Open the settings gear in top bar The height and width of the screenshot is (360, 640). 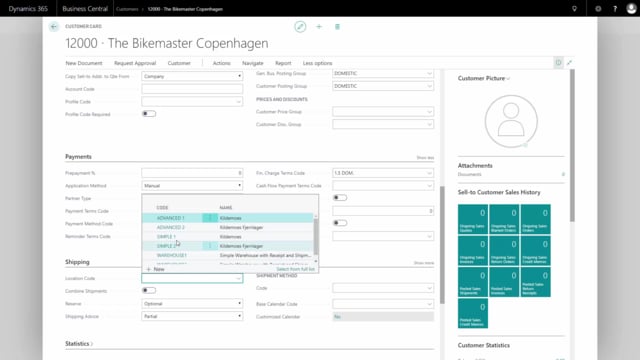pyautogui.click(x=598, y=9)
